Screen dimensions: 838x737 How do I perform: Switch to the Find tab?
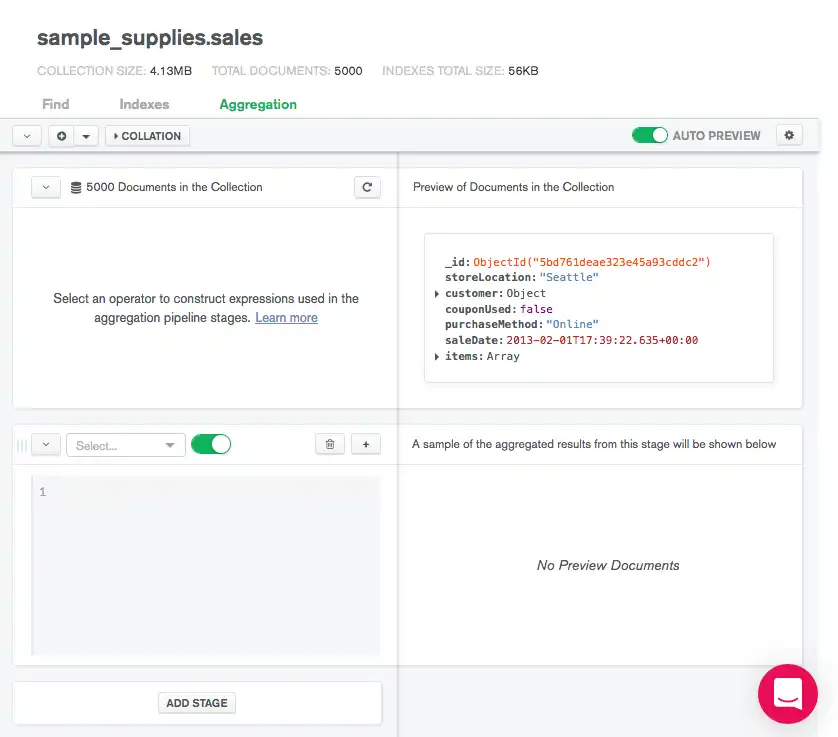(55, 103)
